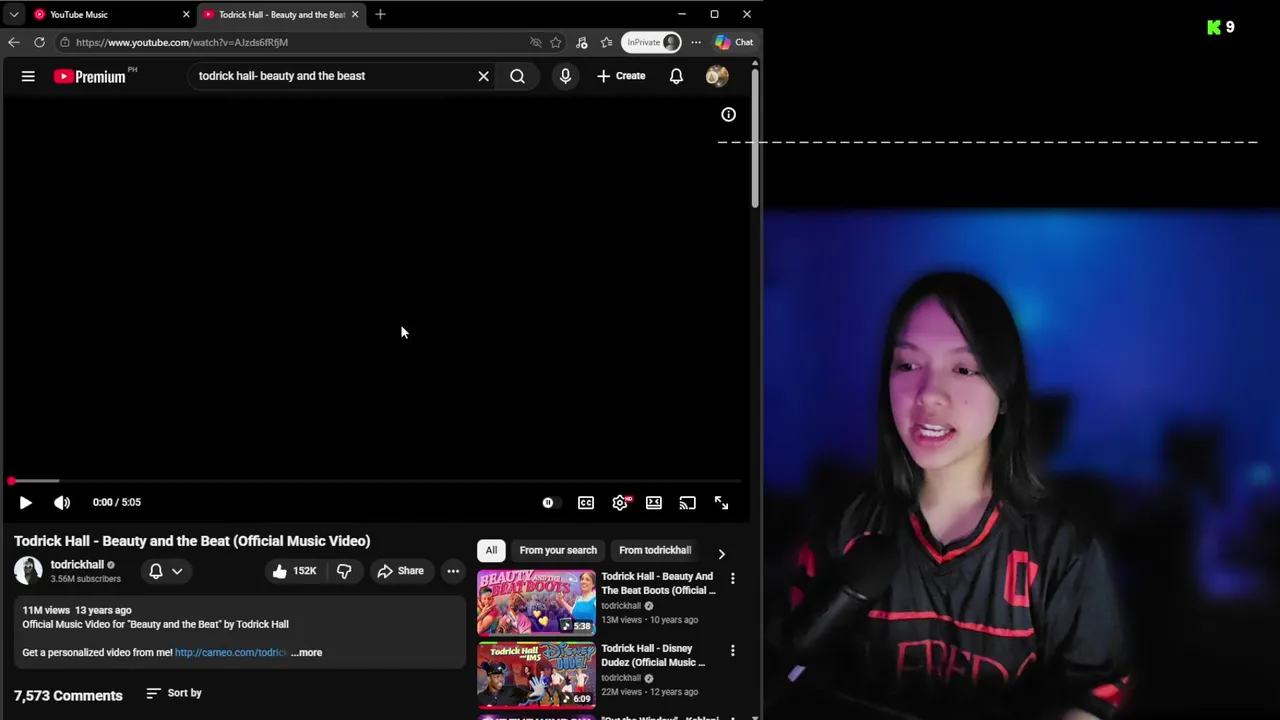View site information lock icon
This screenshot has height=720, width=1280.
[64, 42]
